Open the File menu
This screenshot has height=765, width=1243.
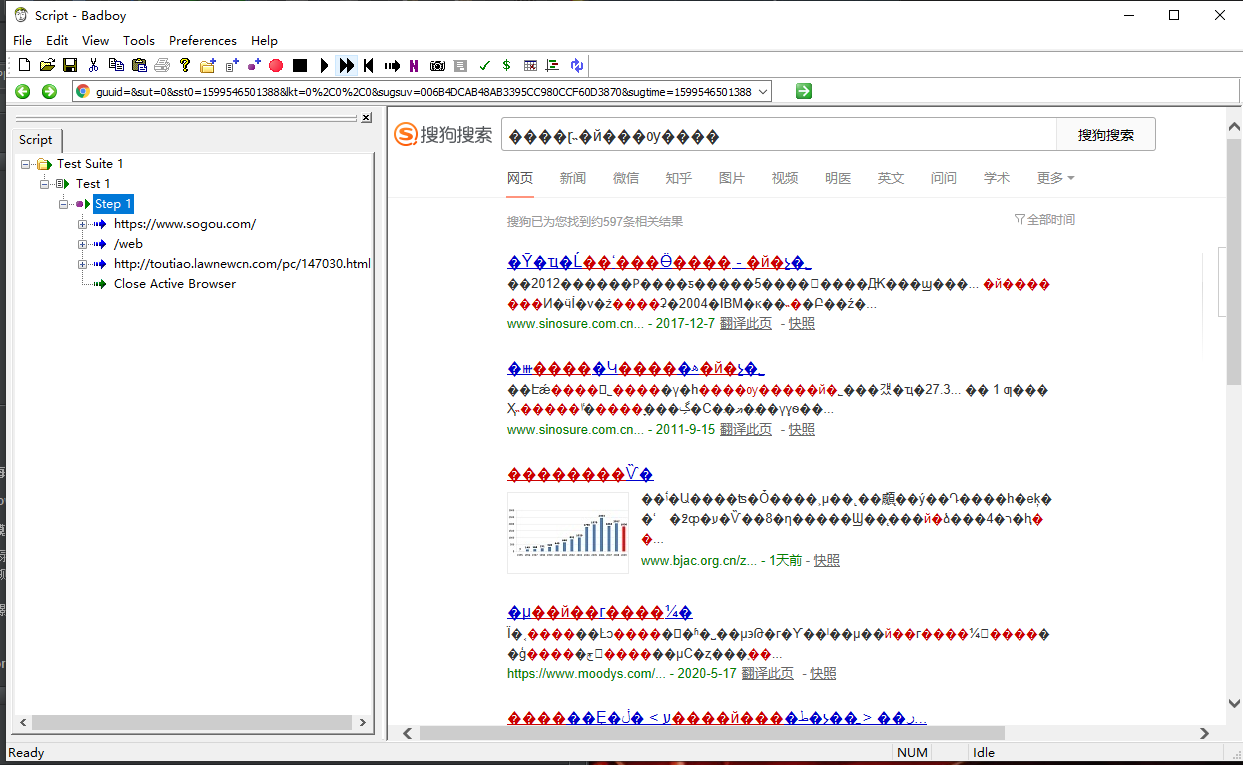click(x=22, y=40)
